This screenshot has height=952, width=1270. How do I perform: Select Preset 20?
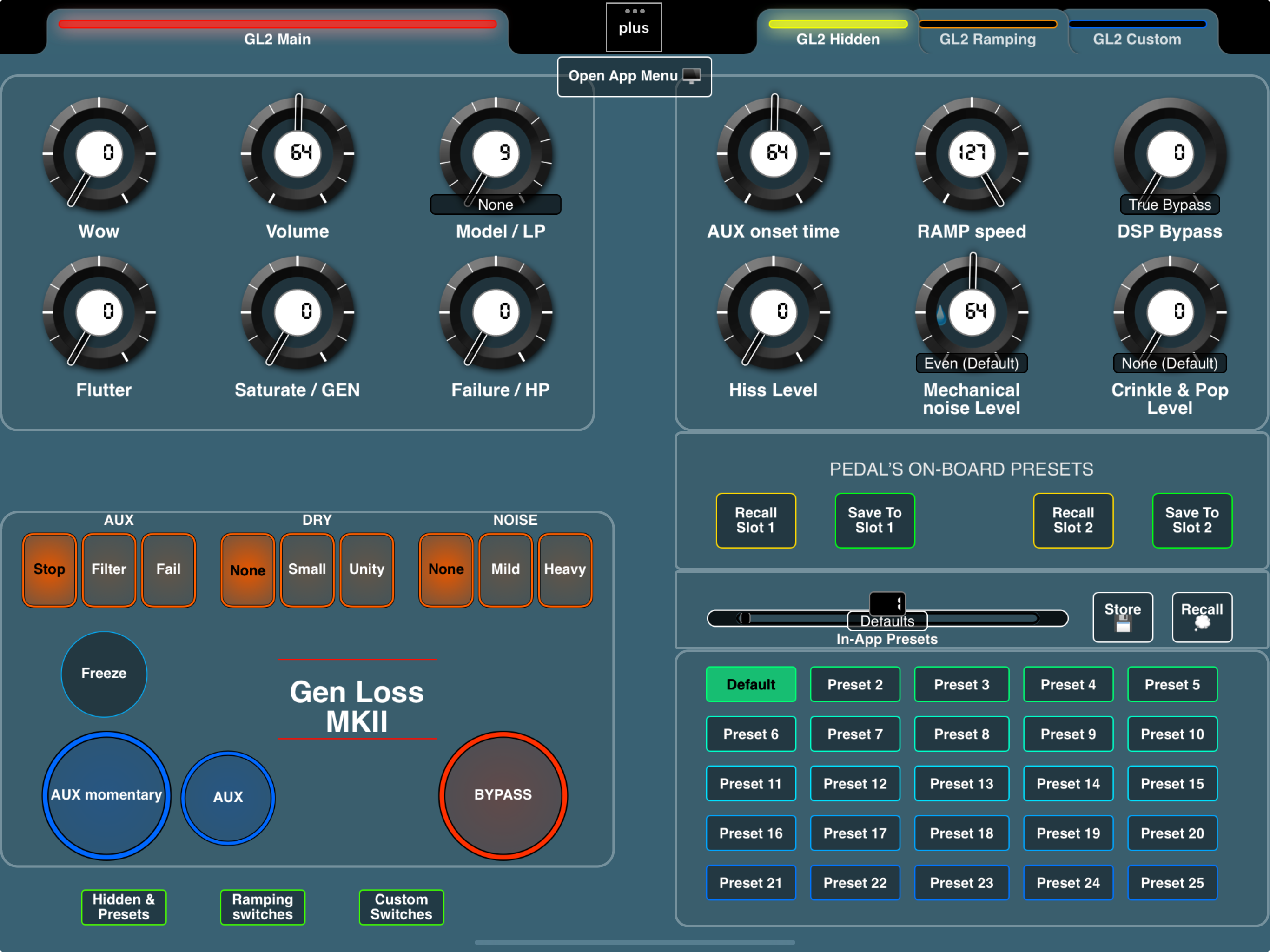point(1172,833)
